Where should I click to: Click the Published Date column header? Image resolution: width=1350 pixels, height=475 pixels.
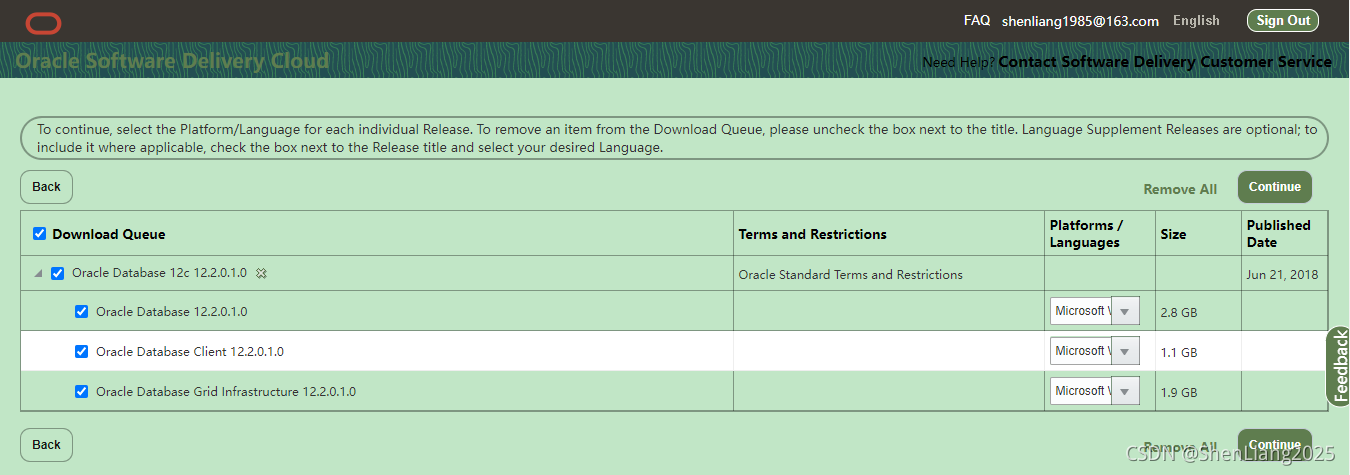[1278, 234]
